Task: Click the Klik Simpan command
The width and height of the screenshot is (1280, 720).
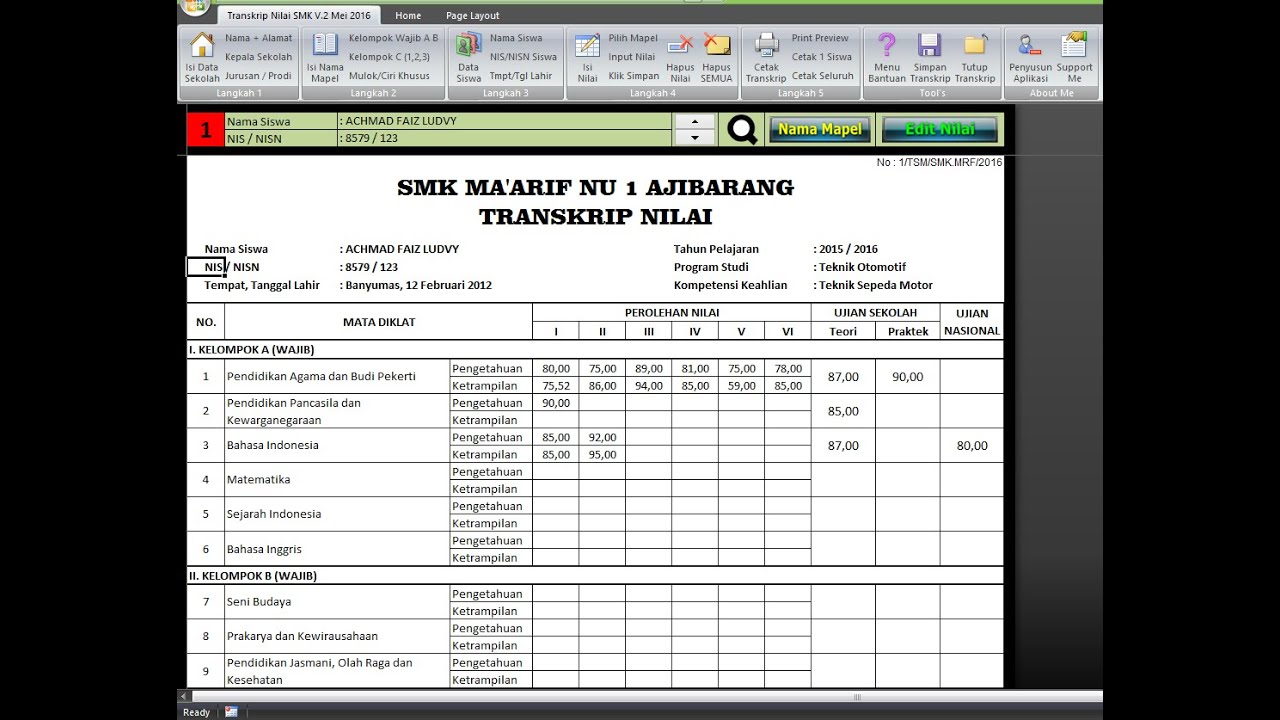Action: [634, 76]
